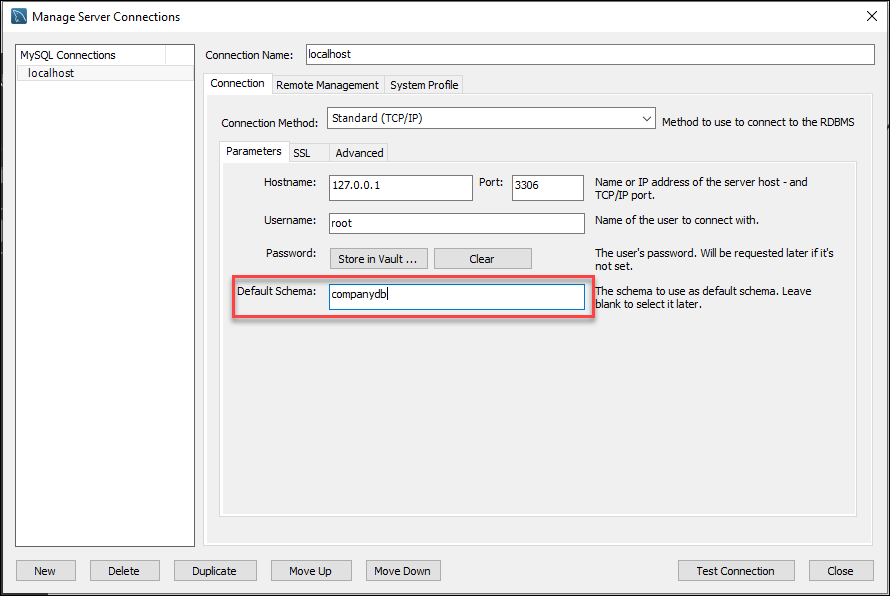890x596 pixels.
Task: Click into the Port field
Action: (x=547, y=188)
